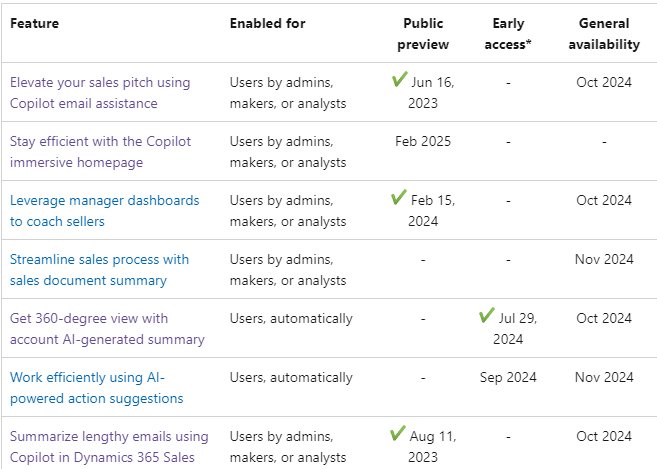Screen dimensions: 657x469
Task: Open 'Stay efficient with the Copilot immersive homepage' link
Action: pyautogui.click(x=101, y=152)
